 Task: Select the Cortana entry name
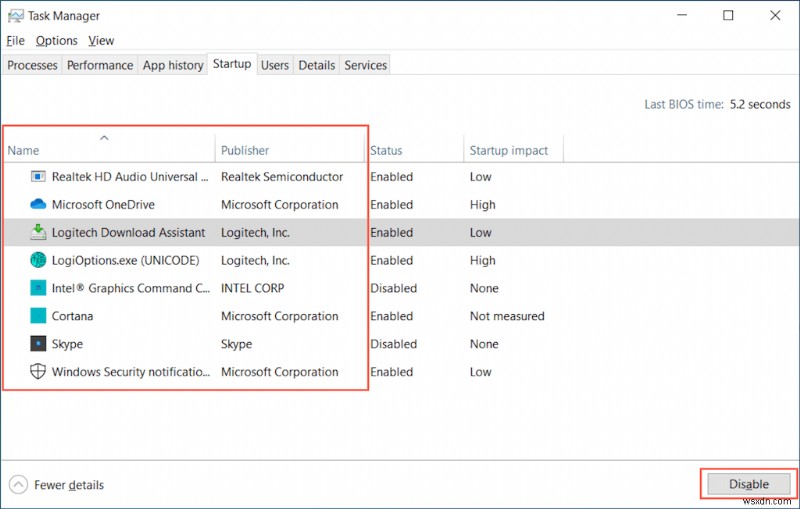click(72, 316)
